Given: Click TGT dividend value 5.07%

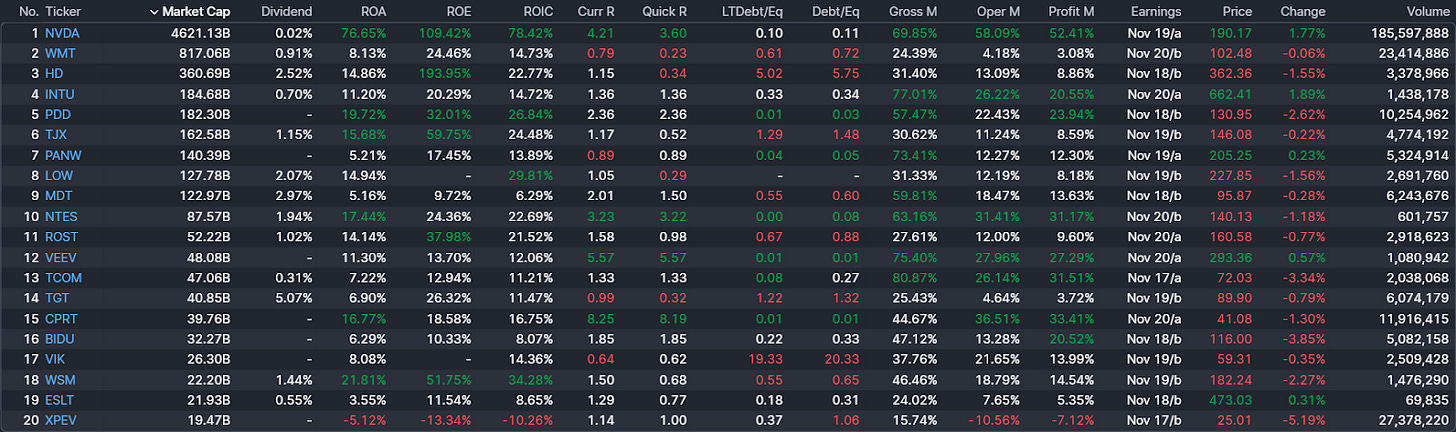Looking at the screenshot, I should tap(293, 298).
